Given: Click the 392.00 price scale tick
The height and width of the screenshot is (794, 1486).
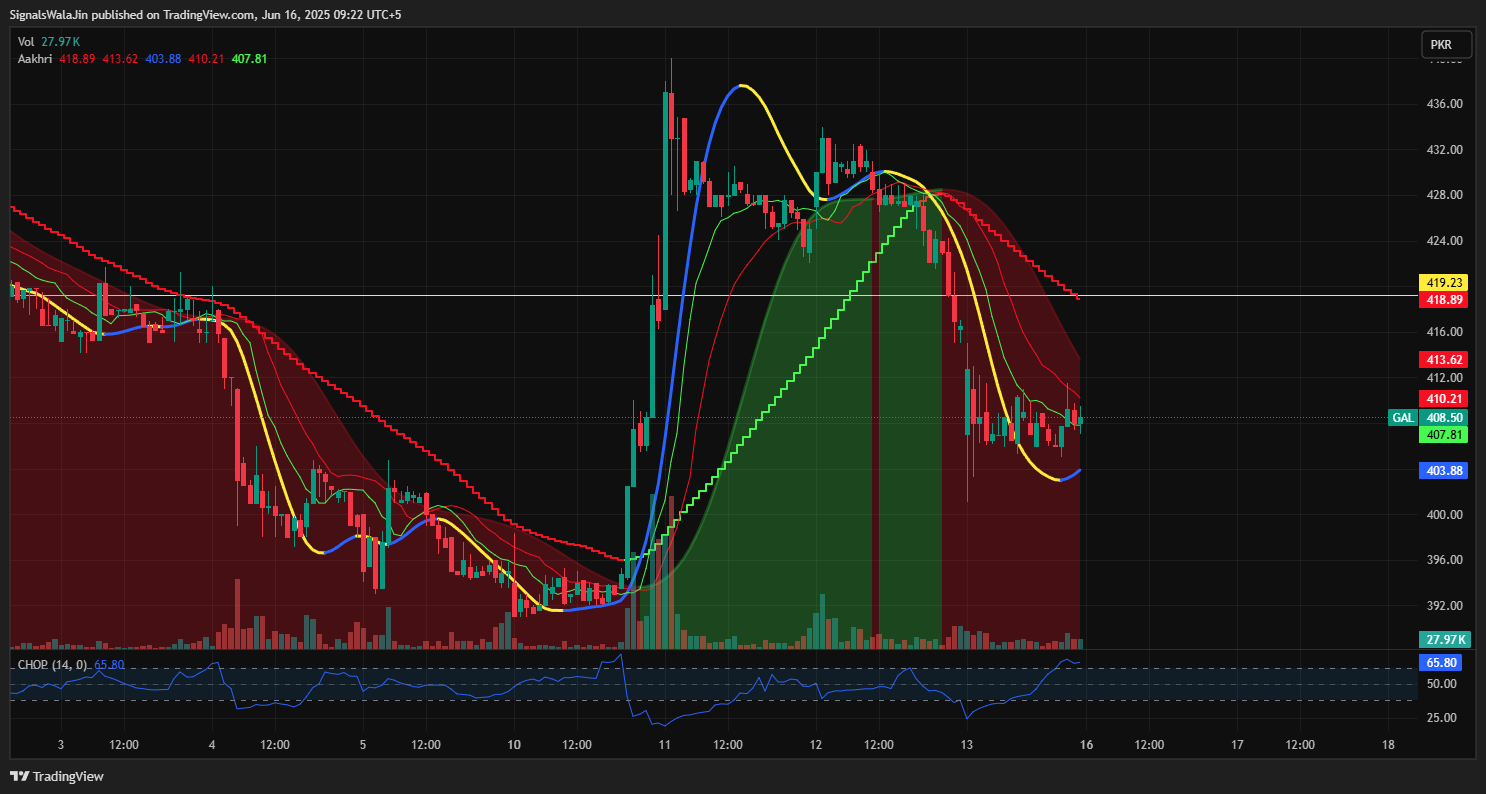Looking at the screenshot, I should (x=1445, y=606).
